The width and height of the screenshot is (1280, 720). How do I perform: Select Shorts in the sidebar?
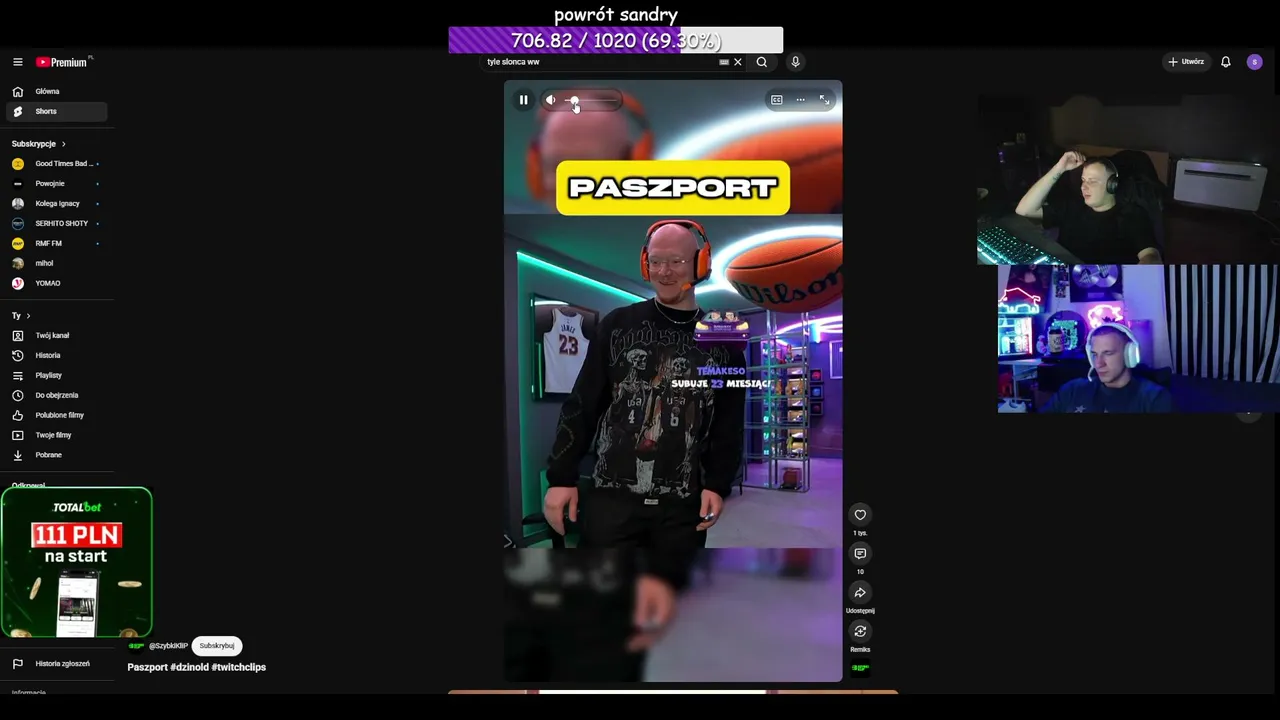(56, 111)
